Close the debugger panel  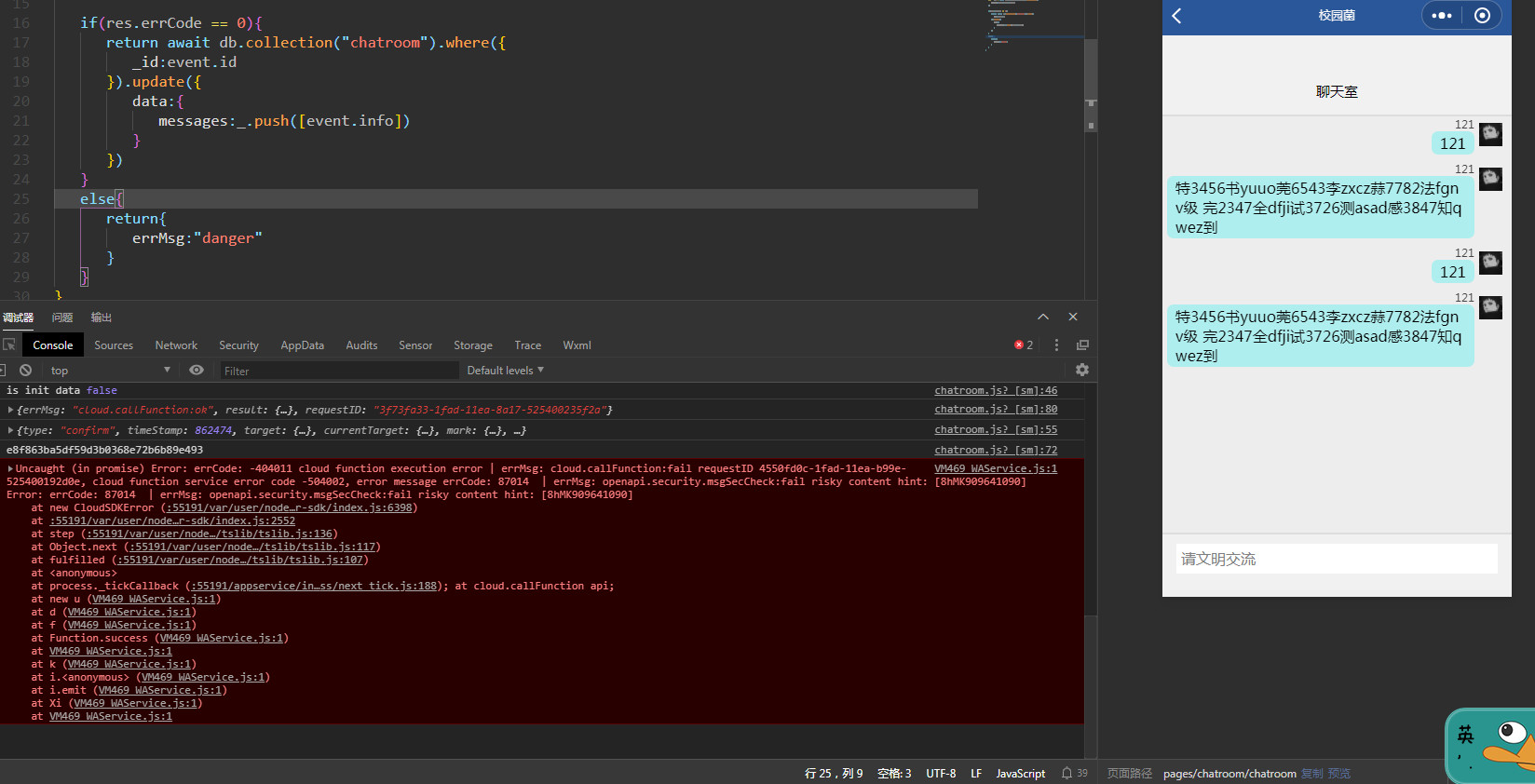[x=1073, y=317]
